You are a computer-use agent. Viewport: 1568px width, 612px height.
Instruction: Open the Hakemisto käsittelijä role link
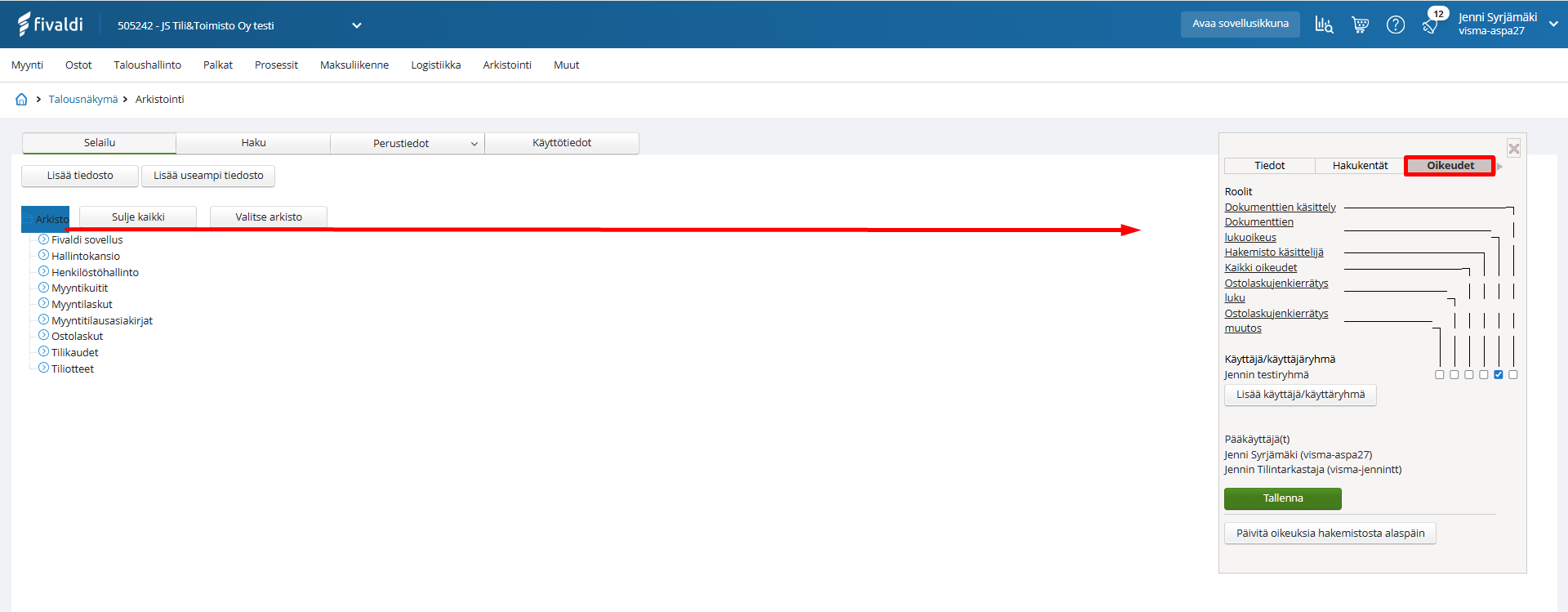click(x=1274, y=252)
